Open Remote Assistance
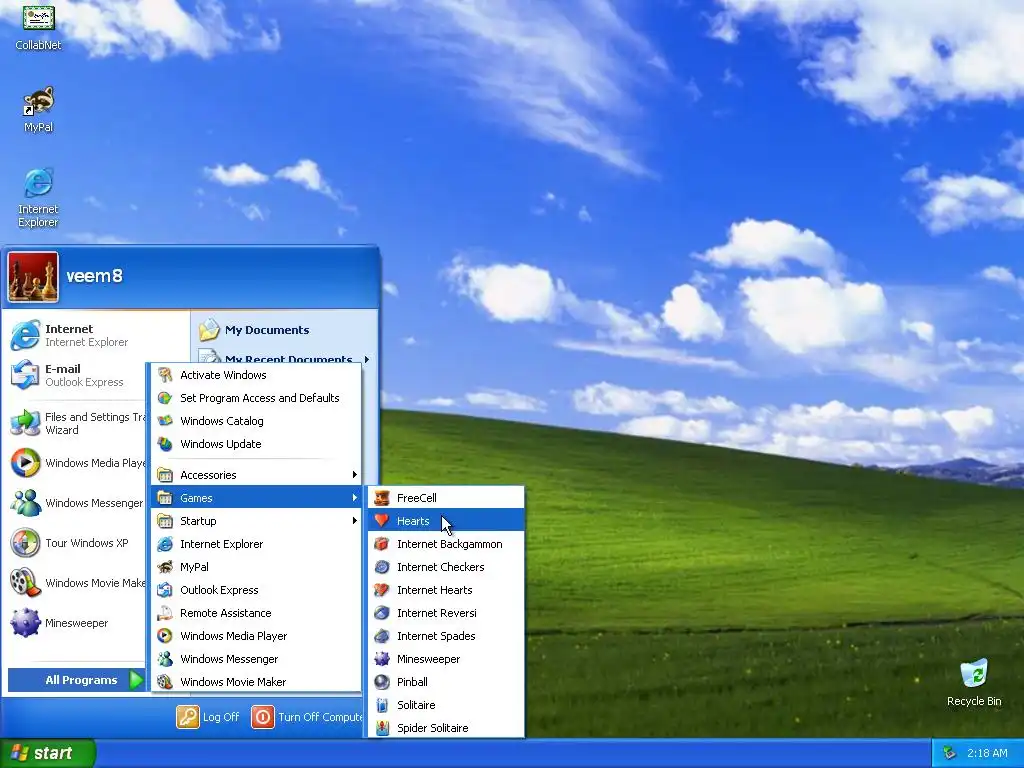The image size is (1024, 768). point(256,613)
